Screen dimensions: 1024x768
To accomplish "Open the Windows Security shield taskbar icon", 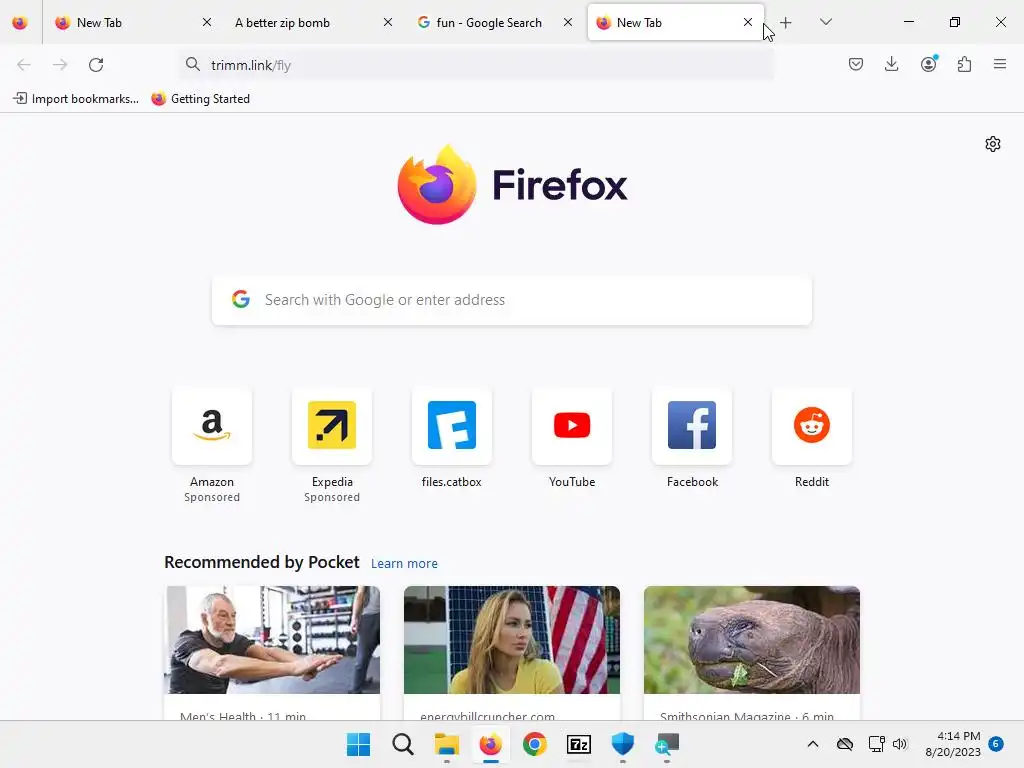I will click(x=622, y=744).
